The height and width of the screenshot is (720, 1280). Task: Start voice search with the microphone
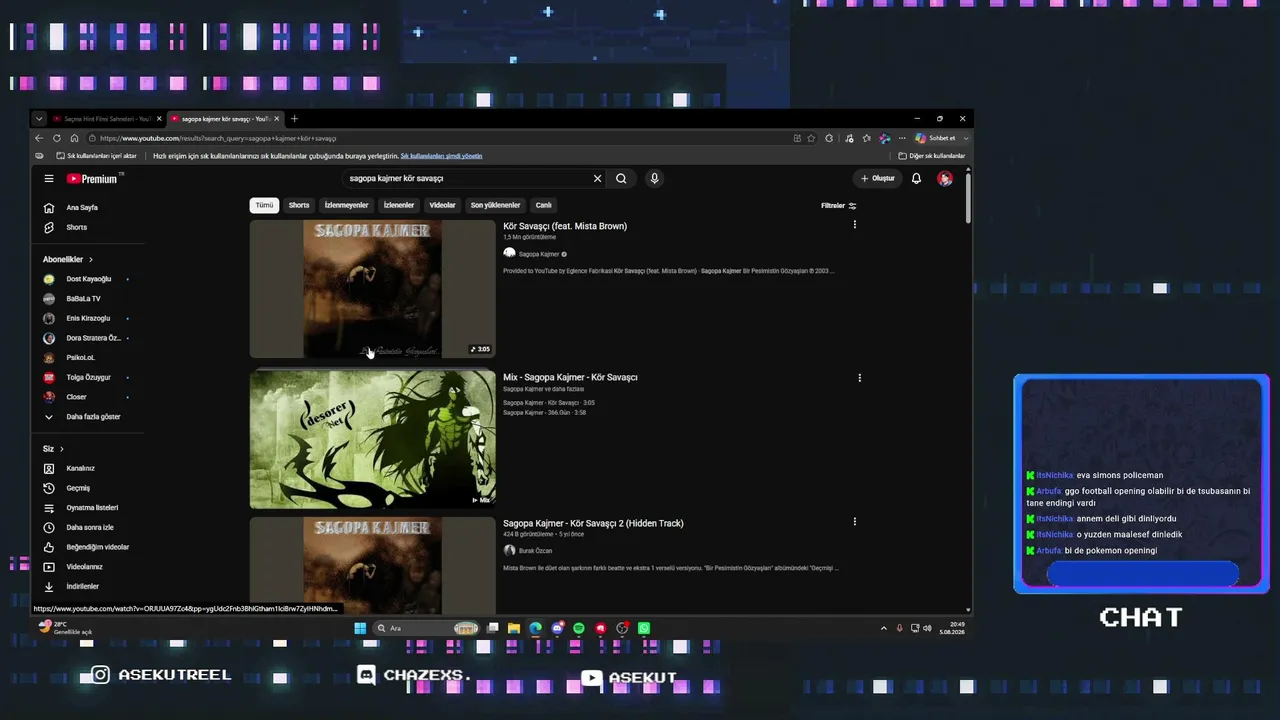pos(654,179)
